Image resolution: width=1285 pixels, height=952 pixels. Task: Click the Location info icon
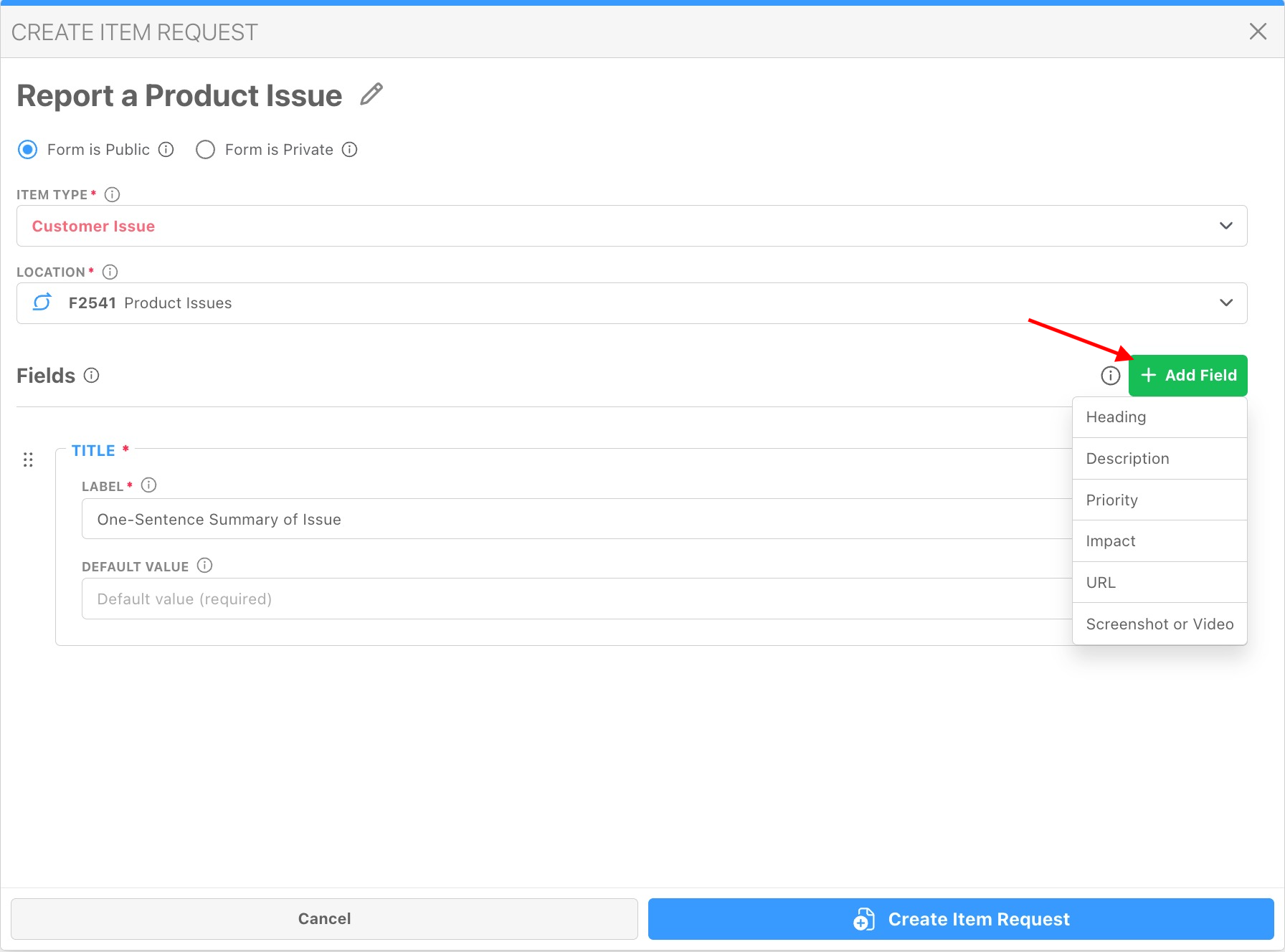(110, 272)
